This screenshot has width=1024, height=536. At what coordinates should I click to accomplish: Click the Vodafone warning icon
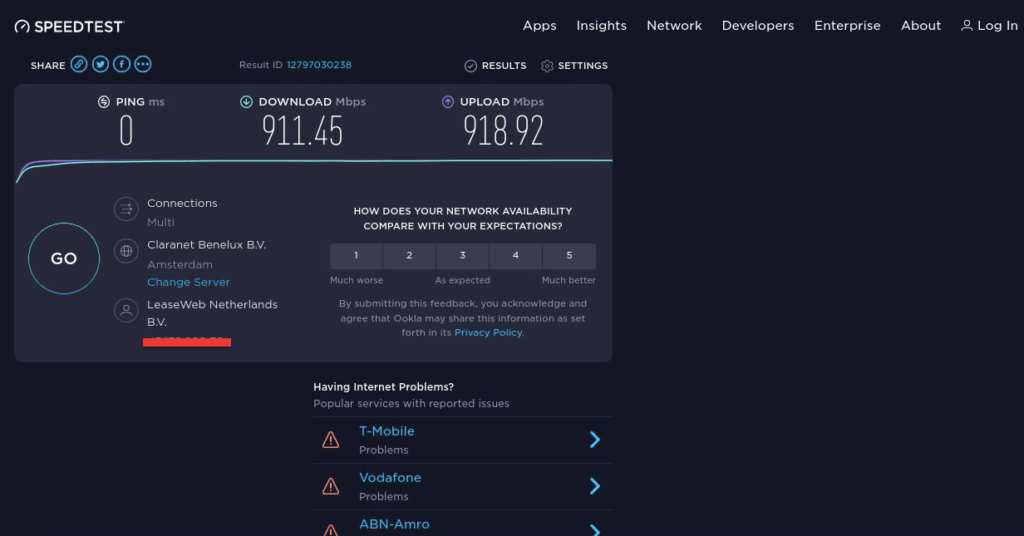click(331, 486)
